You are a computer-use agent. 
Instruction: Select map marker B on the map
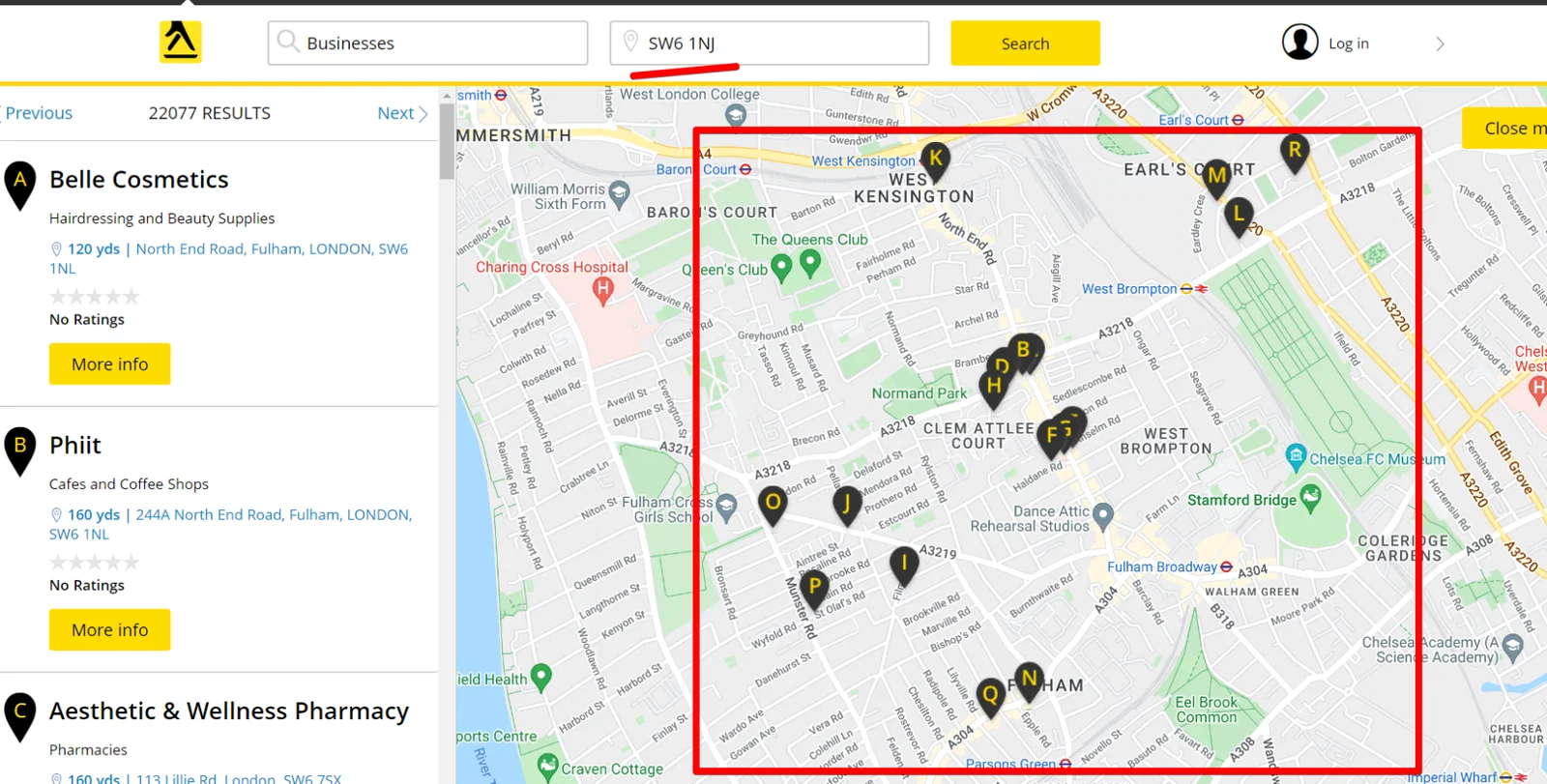1024,353
